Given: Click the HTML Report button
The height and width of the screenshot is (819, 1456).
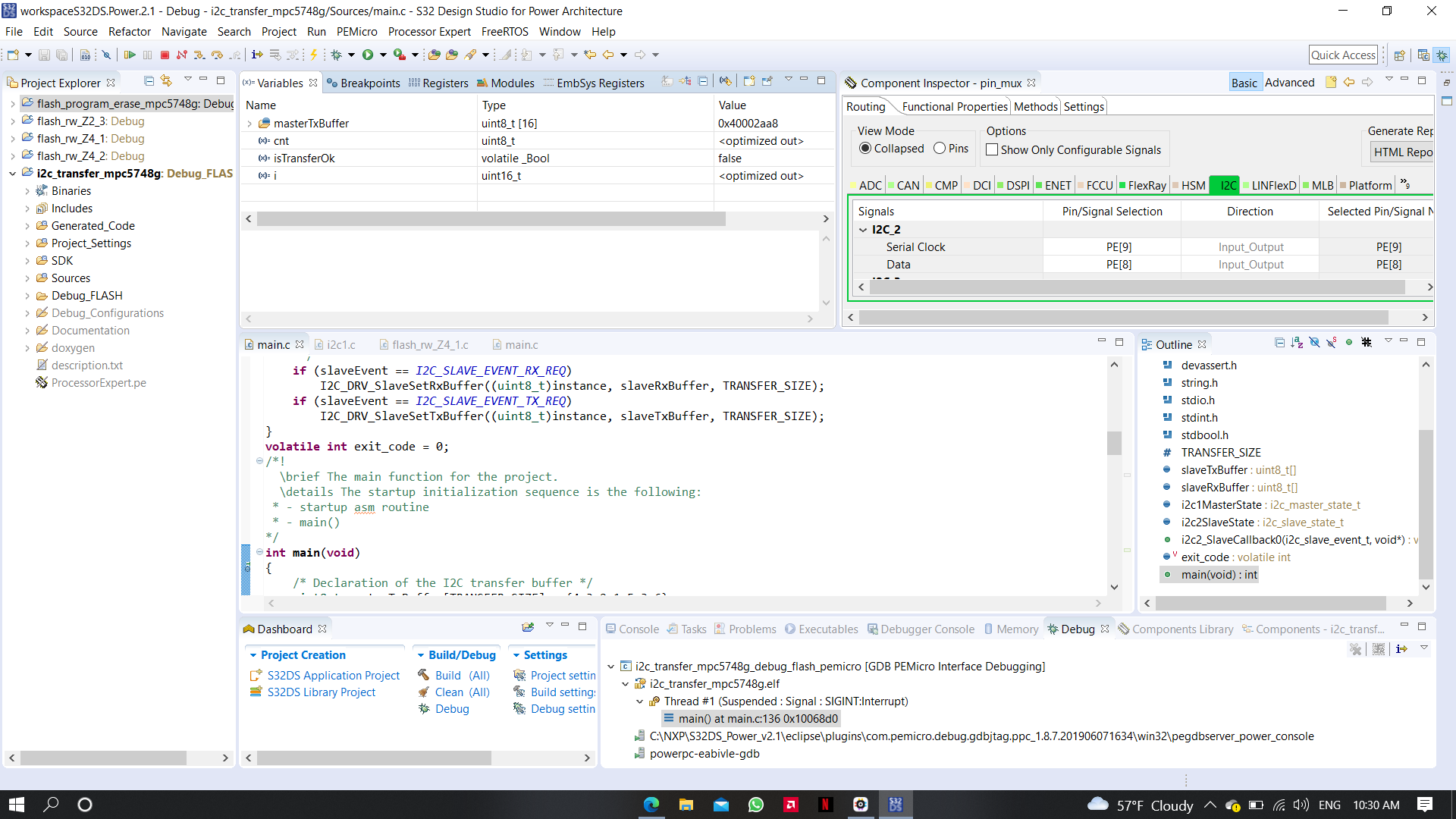Looking at the screenshot, I should (x=1402, y=152).
